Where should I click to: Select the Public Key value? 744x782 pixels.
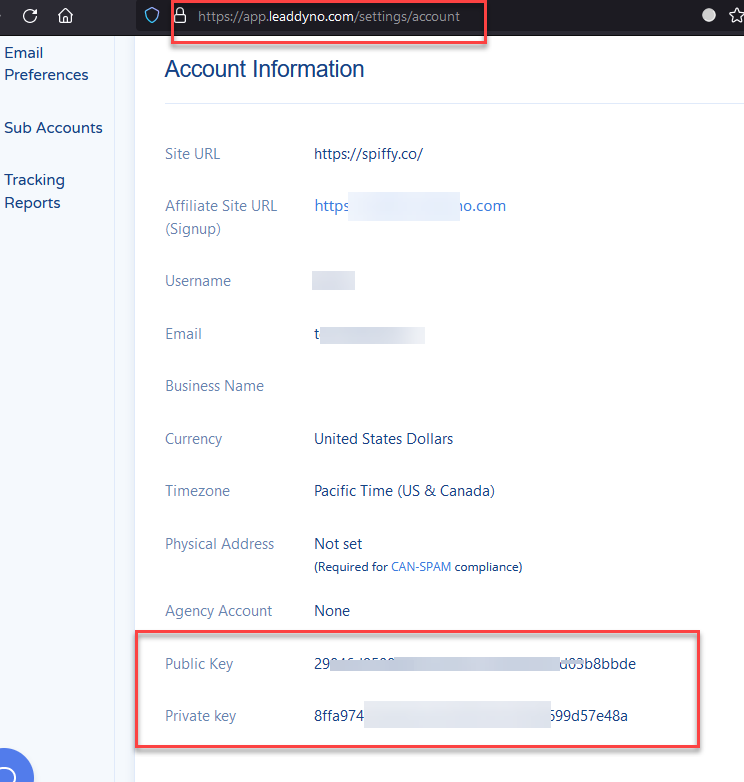pos(475,664)
